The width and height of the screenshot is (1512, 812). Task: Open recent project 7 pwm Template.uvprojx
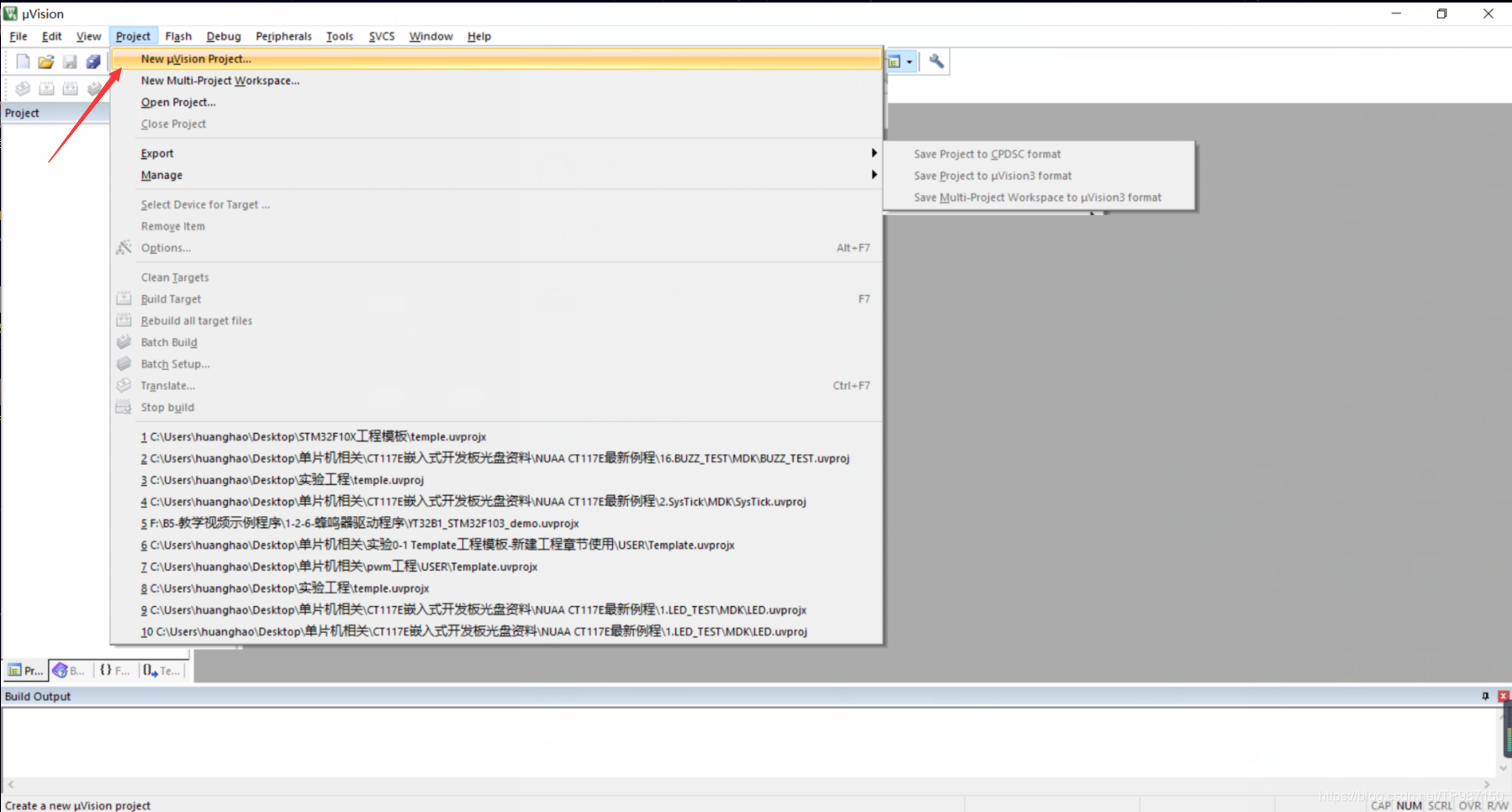pyautogui.click(x=496, y=567)
